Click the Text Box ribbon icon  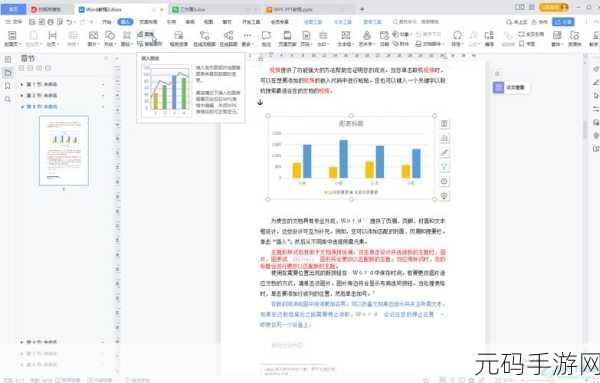coord(346,36)
